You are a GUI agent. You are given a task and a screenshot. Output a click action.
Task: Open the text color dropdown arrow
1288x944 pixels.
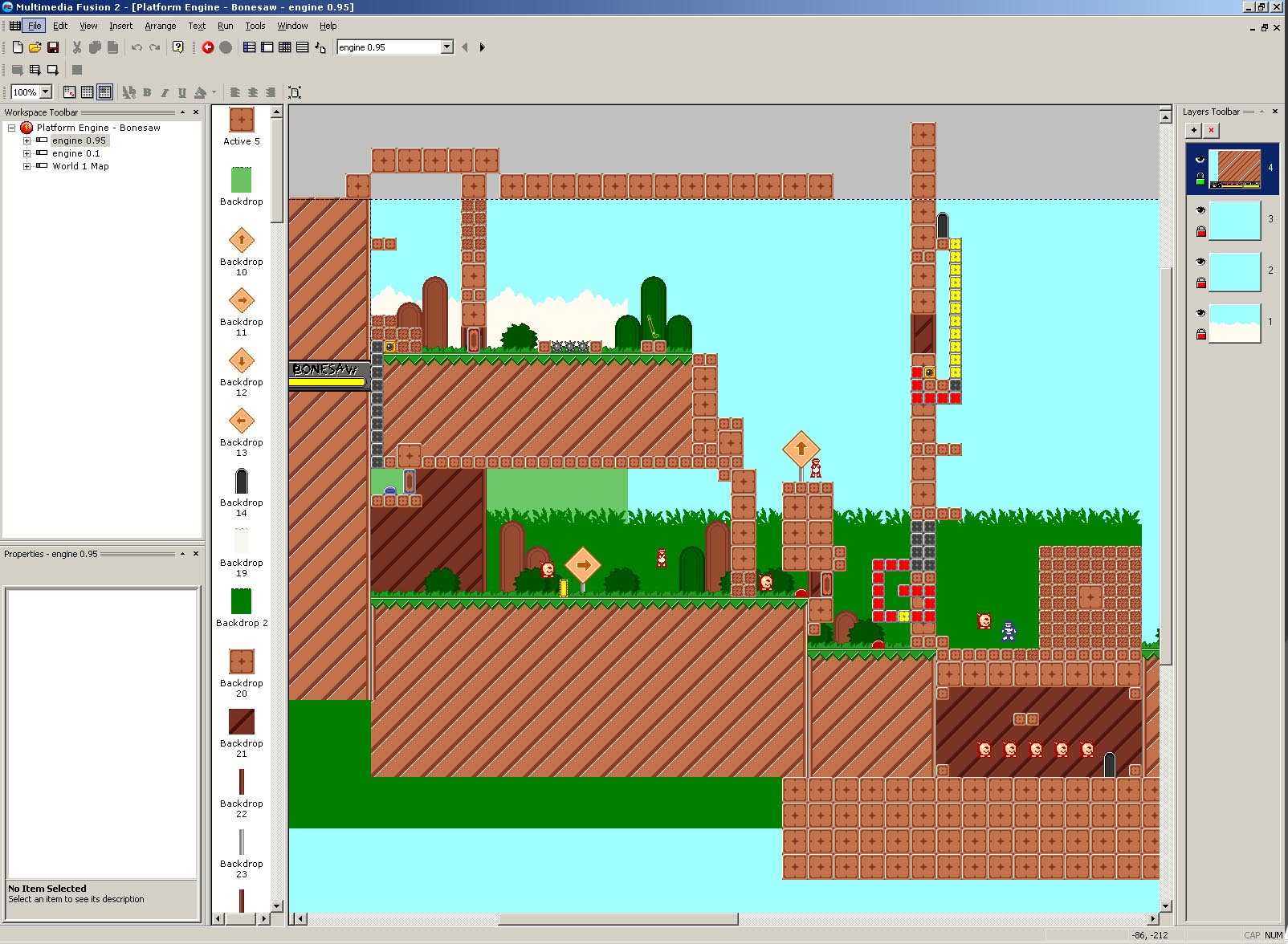(214, 92)
